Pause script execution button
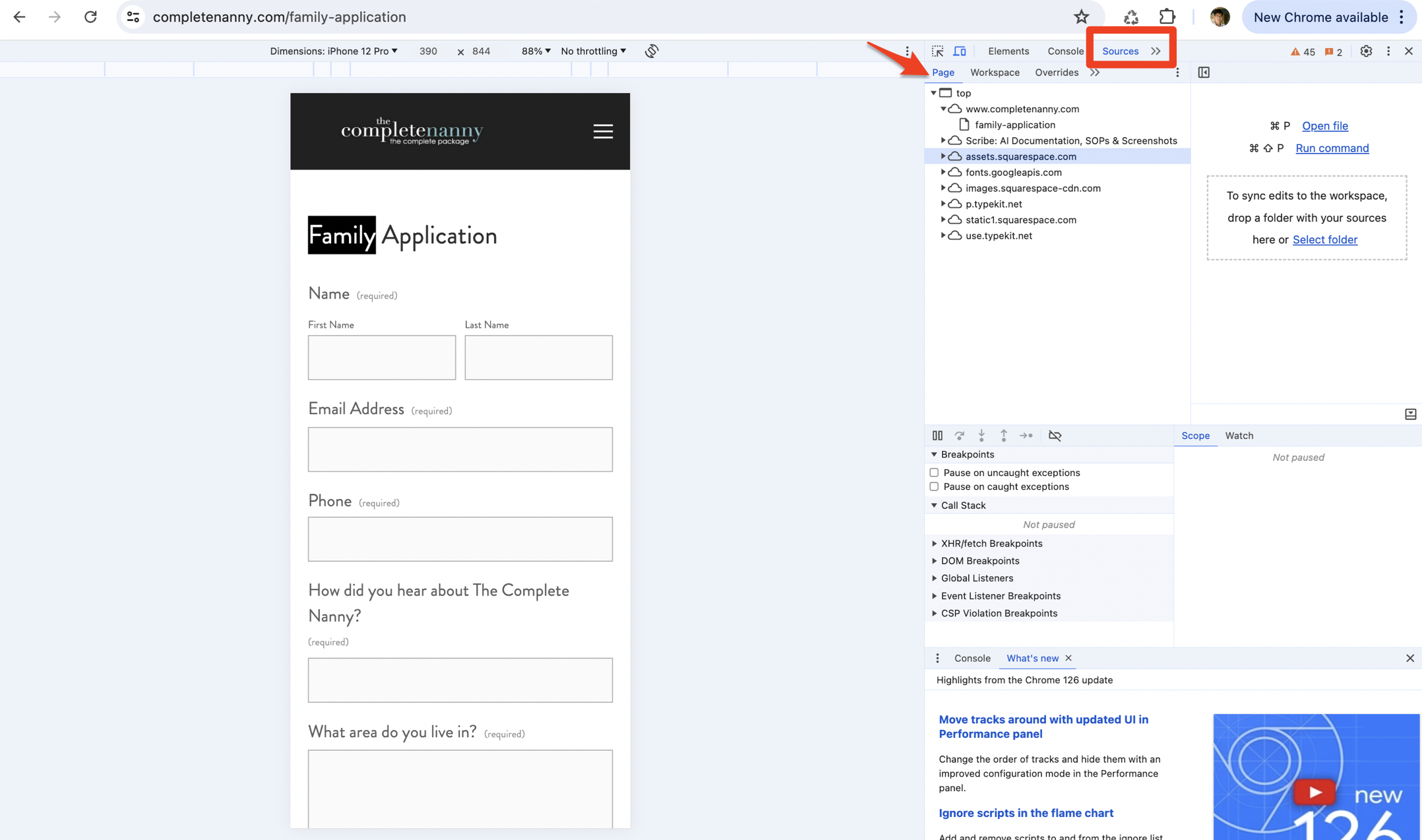This screenshot has width=1422, height=840. click(x=937, y=435)
